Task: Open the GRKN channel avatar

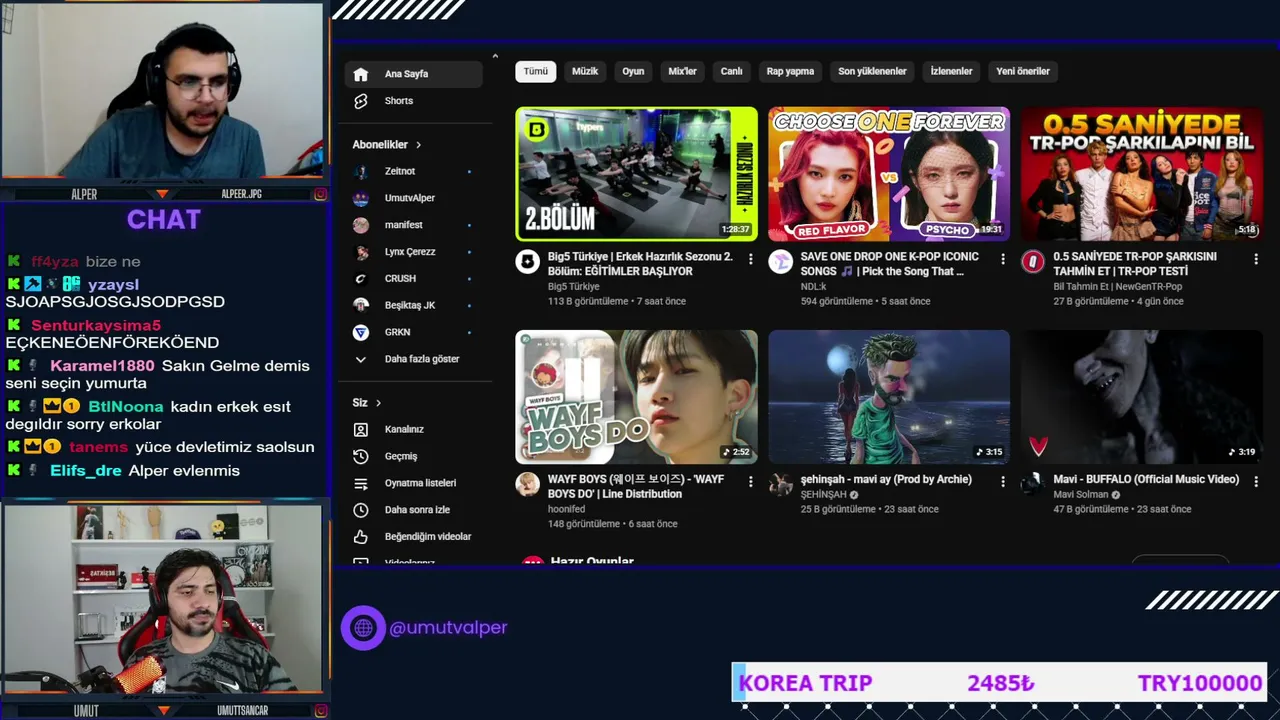Action: point(361,332)
